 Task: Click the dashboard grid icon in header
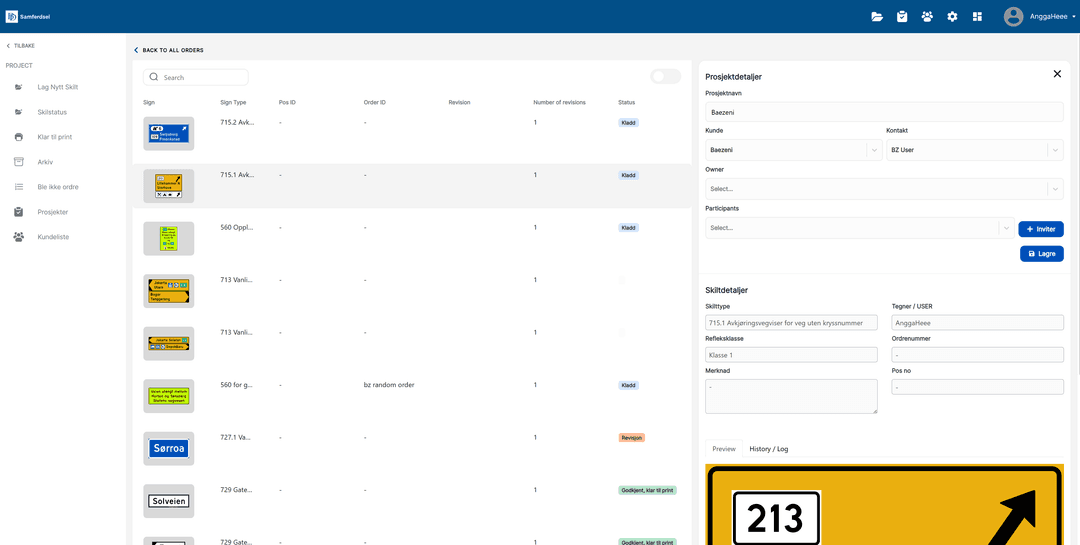point(977,16)
